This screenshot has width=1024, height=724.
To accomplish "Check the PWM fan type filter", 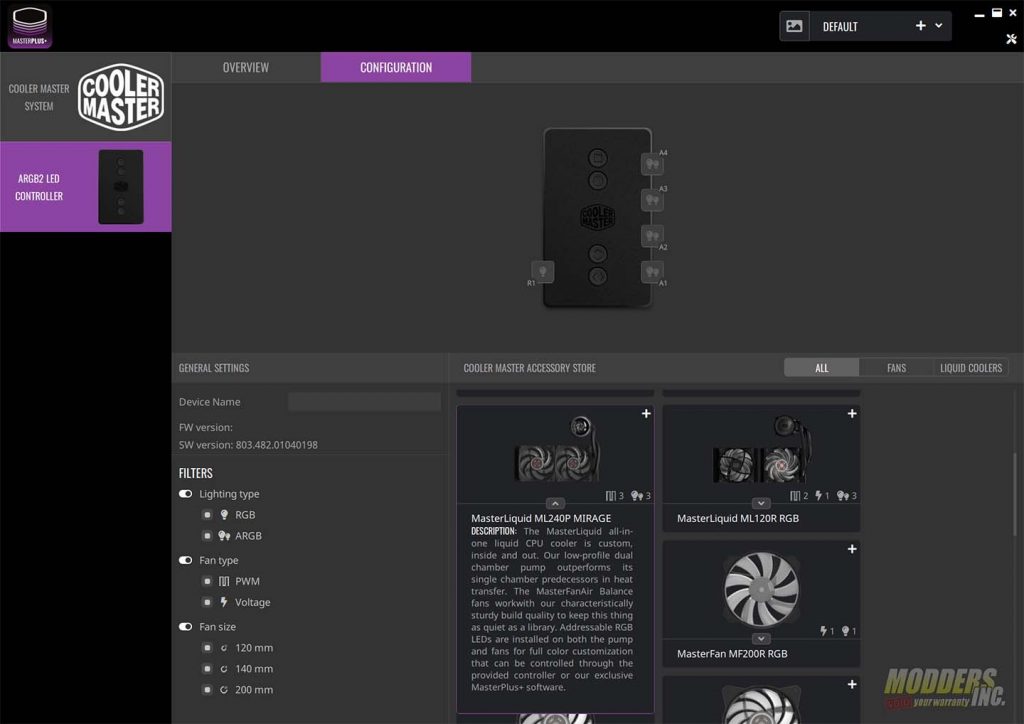I will [x=207, y=581].
